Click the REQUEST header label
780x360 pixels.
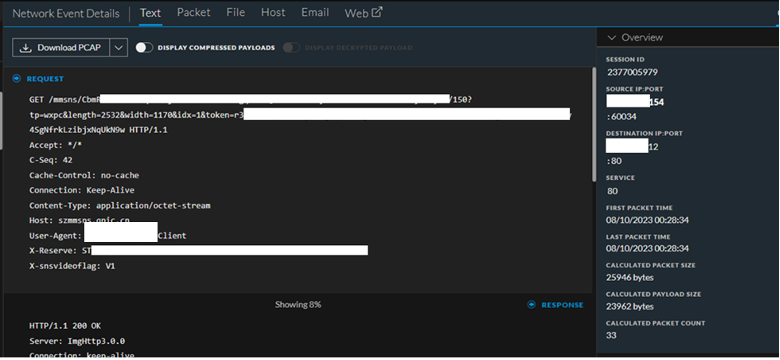[45, 79]
